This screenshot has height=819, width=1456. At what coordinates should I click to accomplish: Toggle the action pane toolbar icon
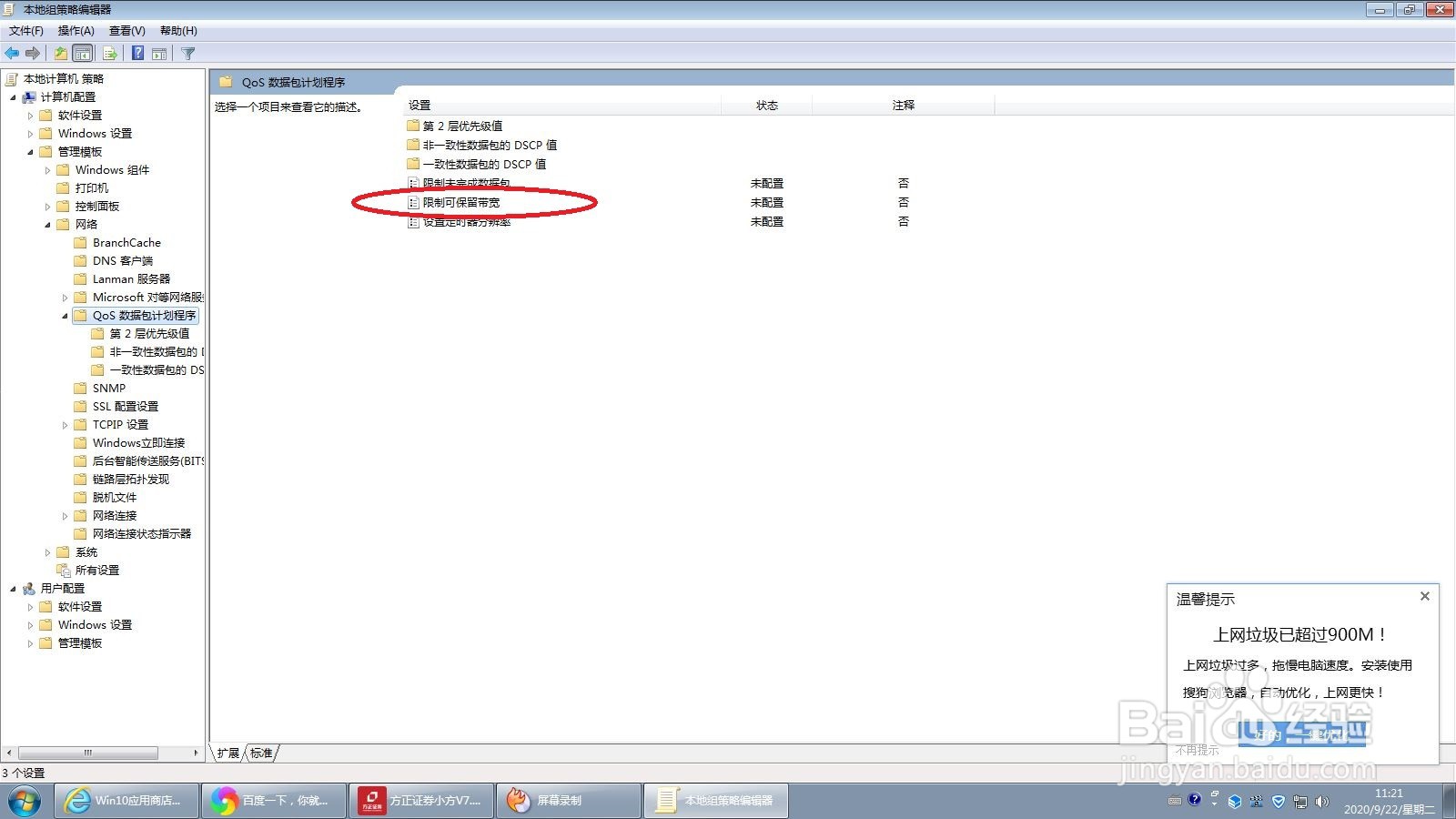pos(159,54)
